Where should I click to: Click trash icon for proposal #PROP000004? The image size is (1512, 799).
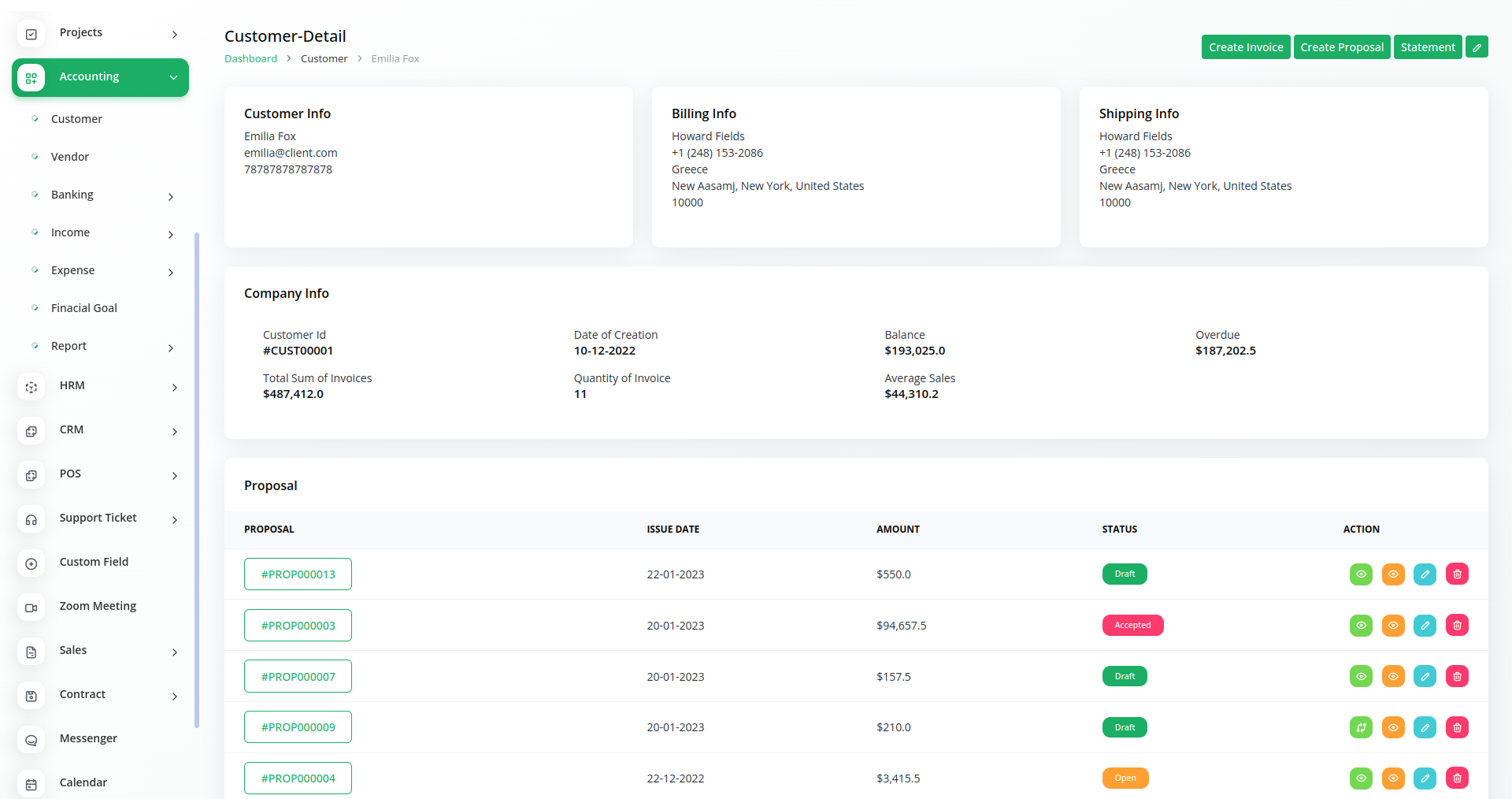click(x=1457, y=779)
